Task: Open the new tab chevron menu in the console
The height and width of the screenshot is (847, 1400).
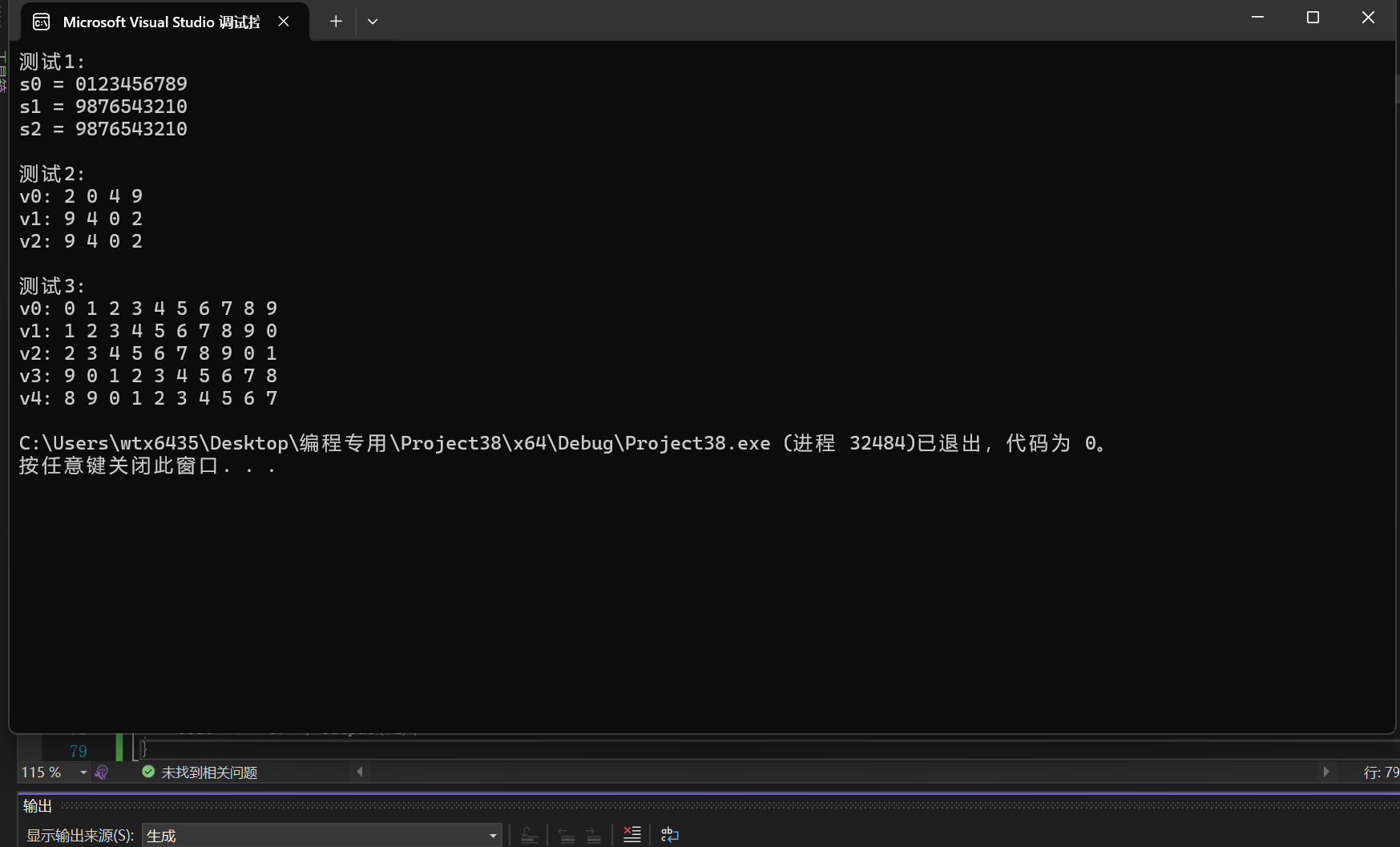Action: tap(372, 21)
